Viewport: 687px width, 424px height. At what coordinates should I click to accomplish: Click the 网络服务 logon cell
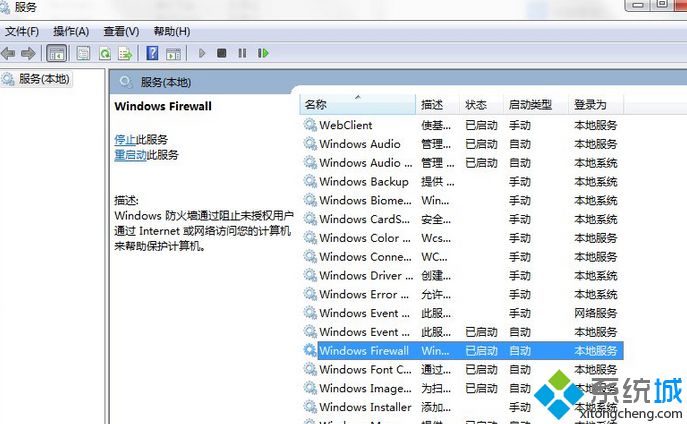coord(595,314)
